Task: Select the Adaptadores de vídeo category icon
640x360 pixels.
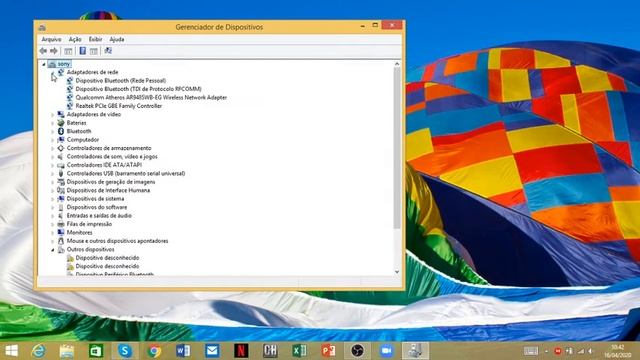Action: (61, 114)
